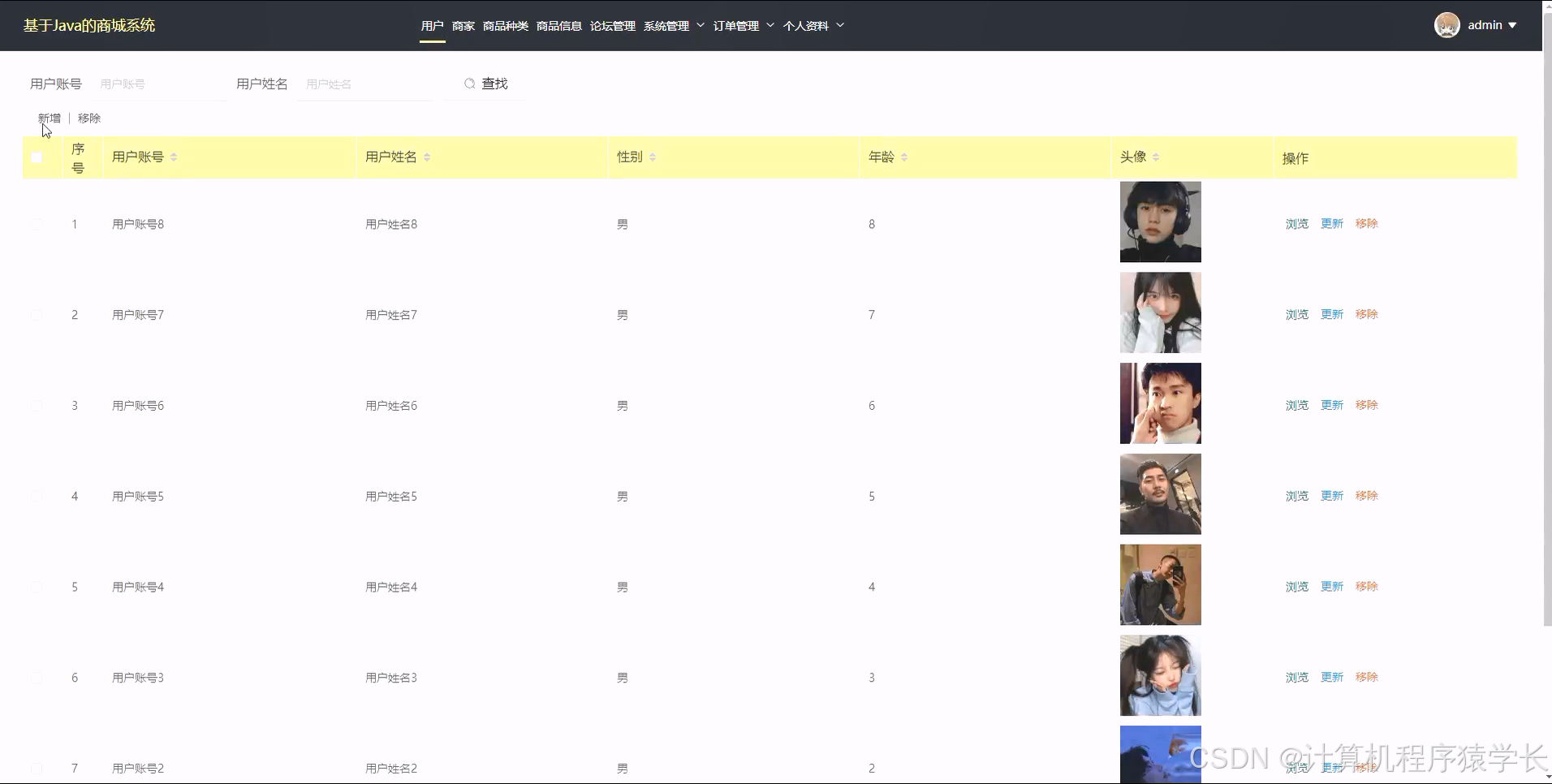Click 移除 for 用户账号7
The height and width of the screenshot is (784, 1552).
[1367, 315]
